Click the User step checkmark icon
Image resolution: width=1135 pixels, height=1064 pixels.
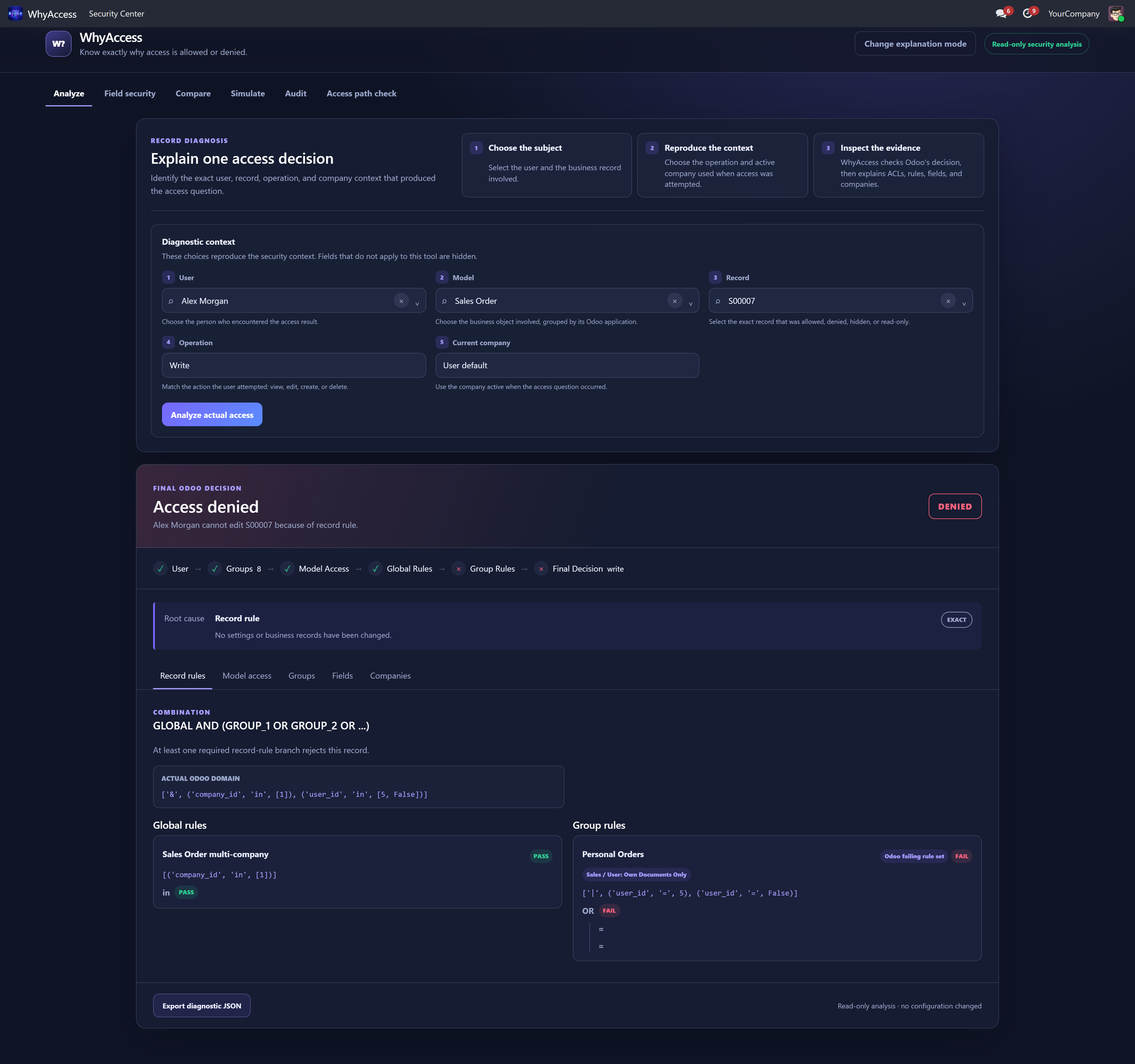[x=160, y=569]
